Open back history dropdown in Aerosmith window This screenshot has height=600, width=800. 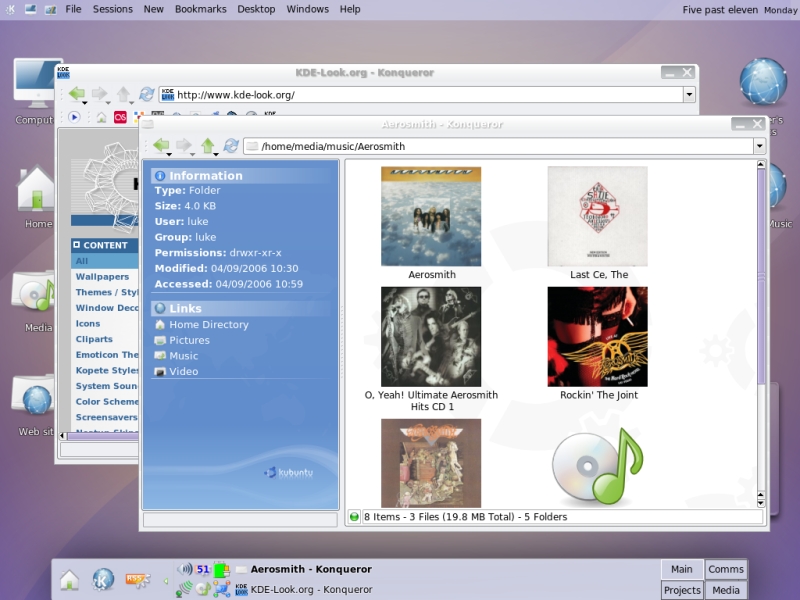[169, 154]
